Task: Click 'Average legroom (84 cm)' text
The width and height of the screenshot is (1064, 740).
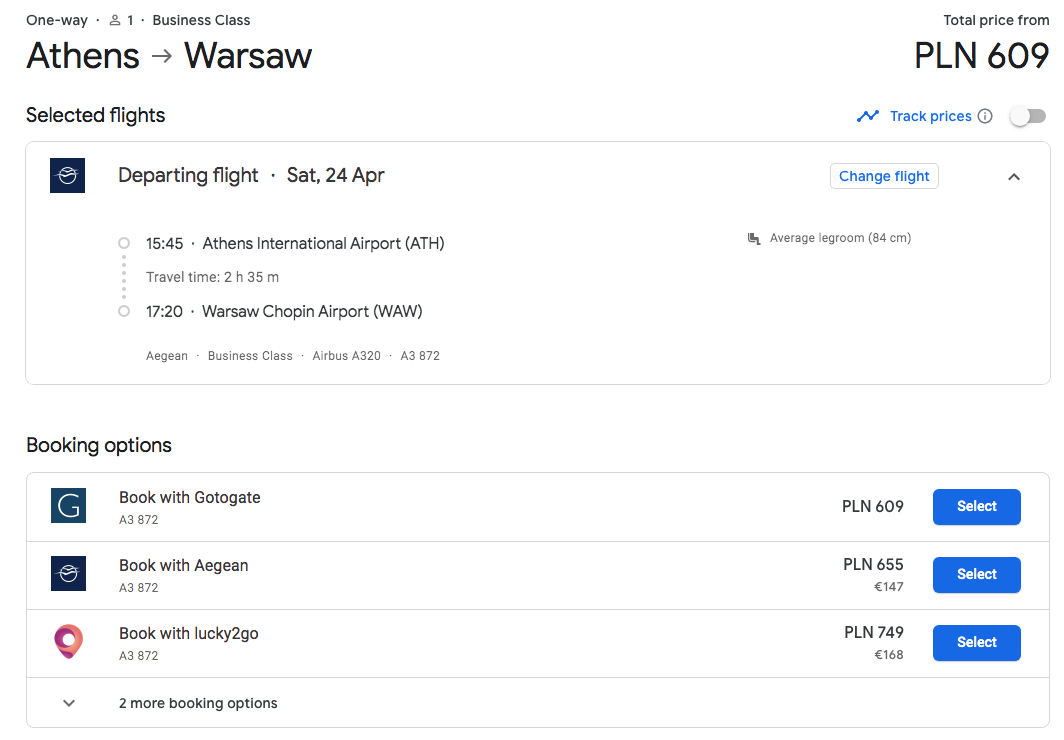Action: click(x=840, y=238)
